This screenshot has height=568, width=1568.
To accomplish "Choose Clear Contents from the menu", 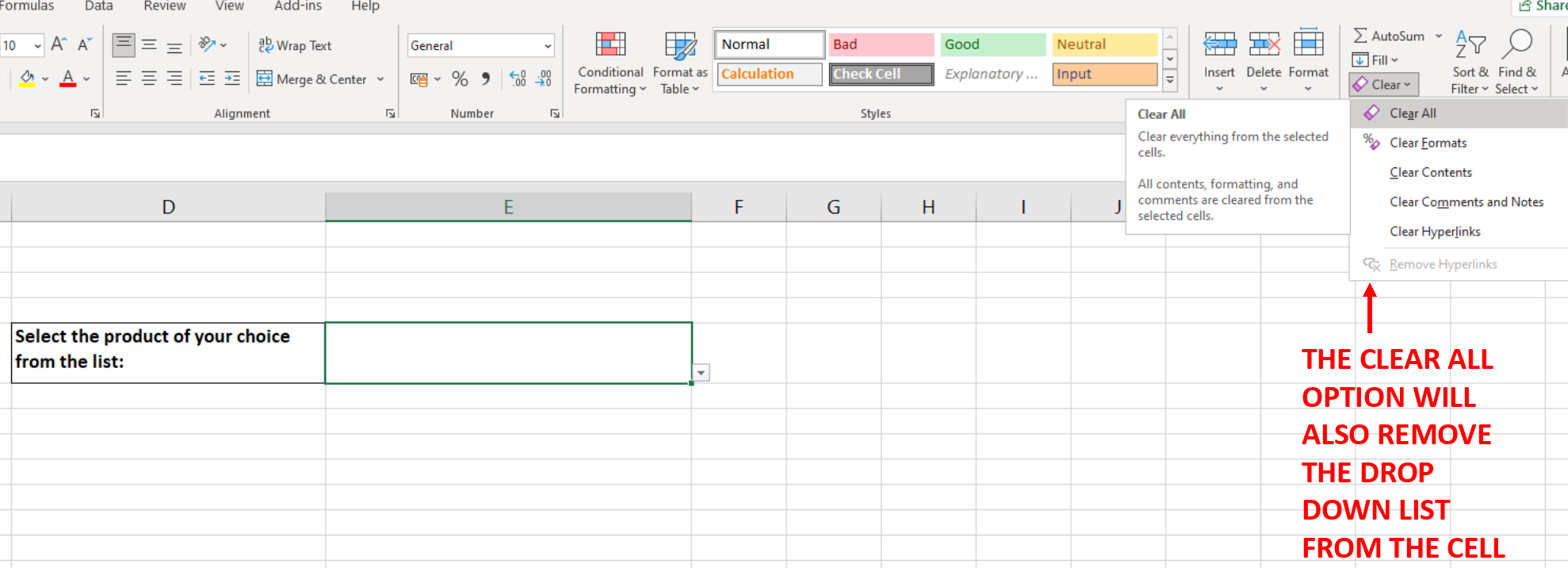I will [x=1459, y=172].
